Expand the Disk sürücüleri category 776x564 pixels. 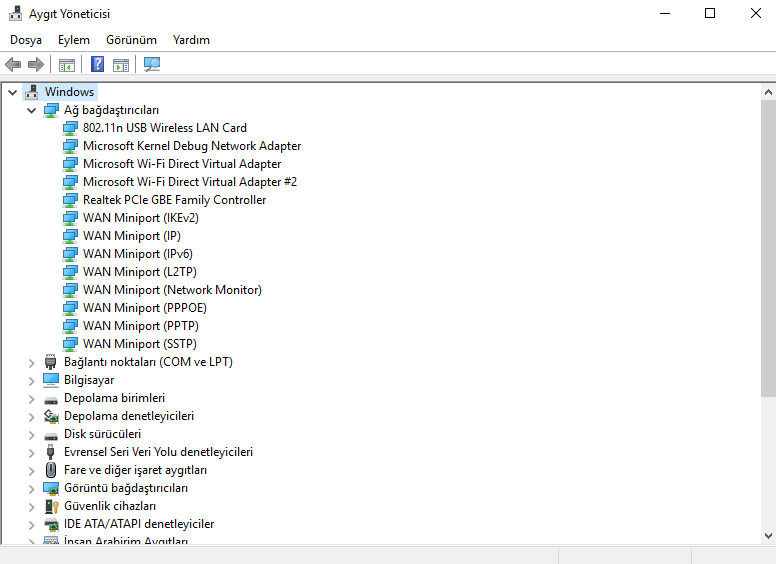click(x=32, y=435)
